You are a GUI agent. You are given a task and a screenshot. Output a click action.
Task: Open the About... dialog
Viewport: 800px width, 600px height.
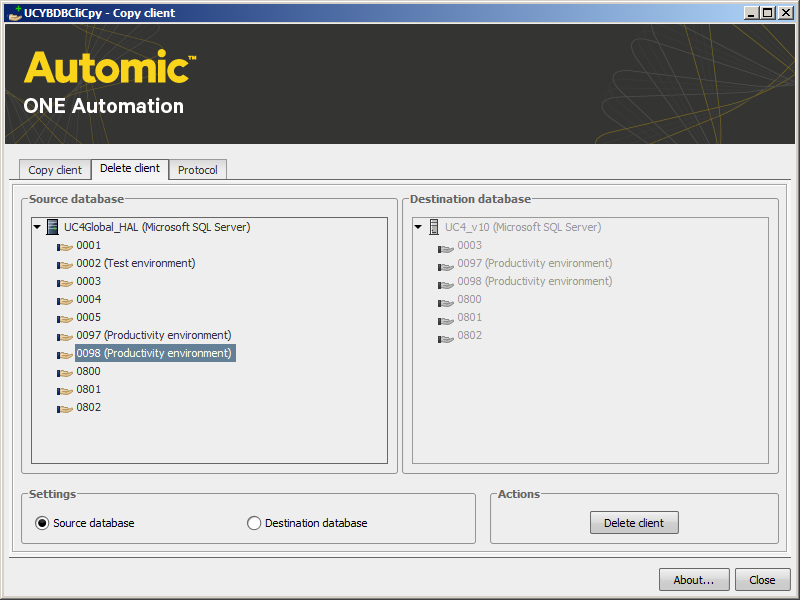694,580
